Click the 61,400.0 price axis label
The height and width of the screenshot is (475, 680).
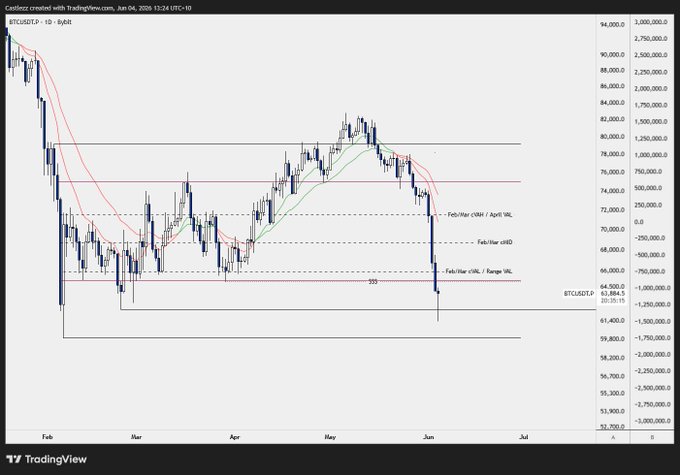pyautogui.click(x=612, y=321)
